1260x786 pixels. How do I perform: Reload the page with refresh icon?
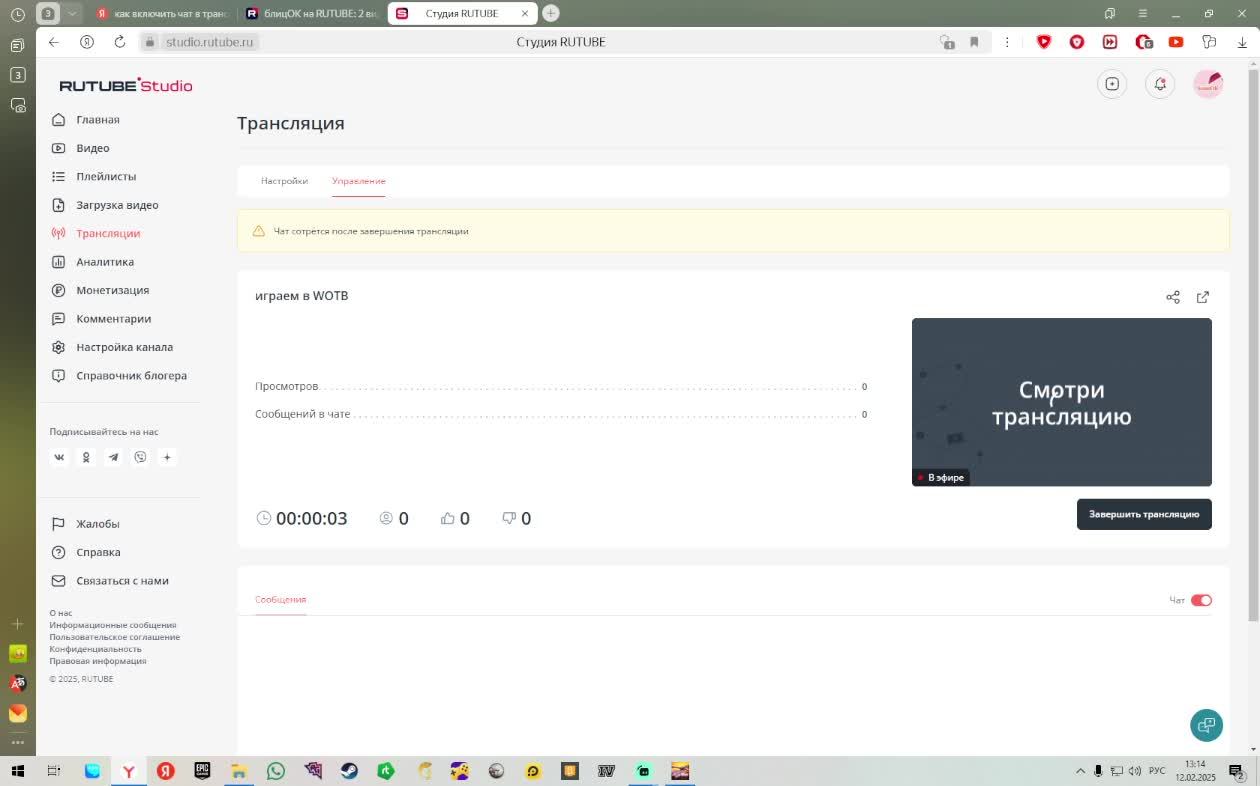[x=120, y=42]
